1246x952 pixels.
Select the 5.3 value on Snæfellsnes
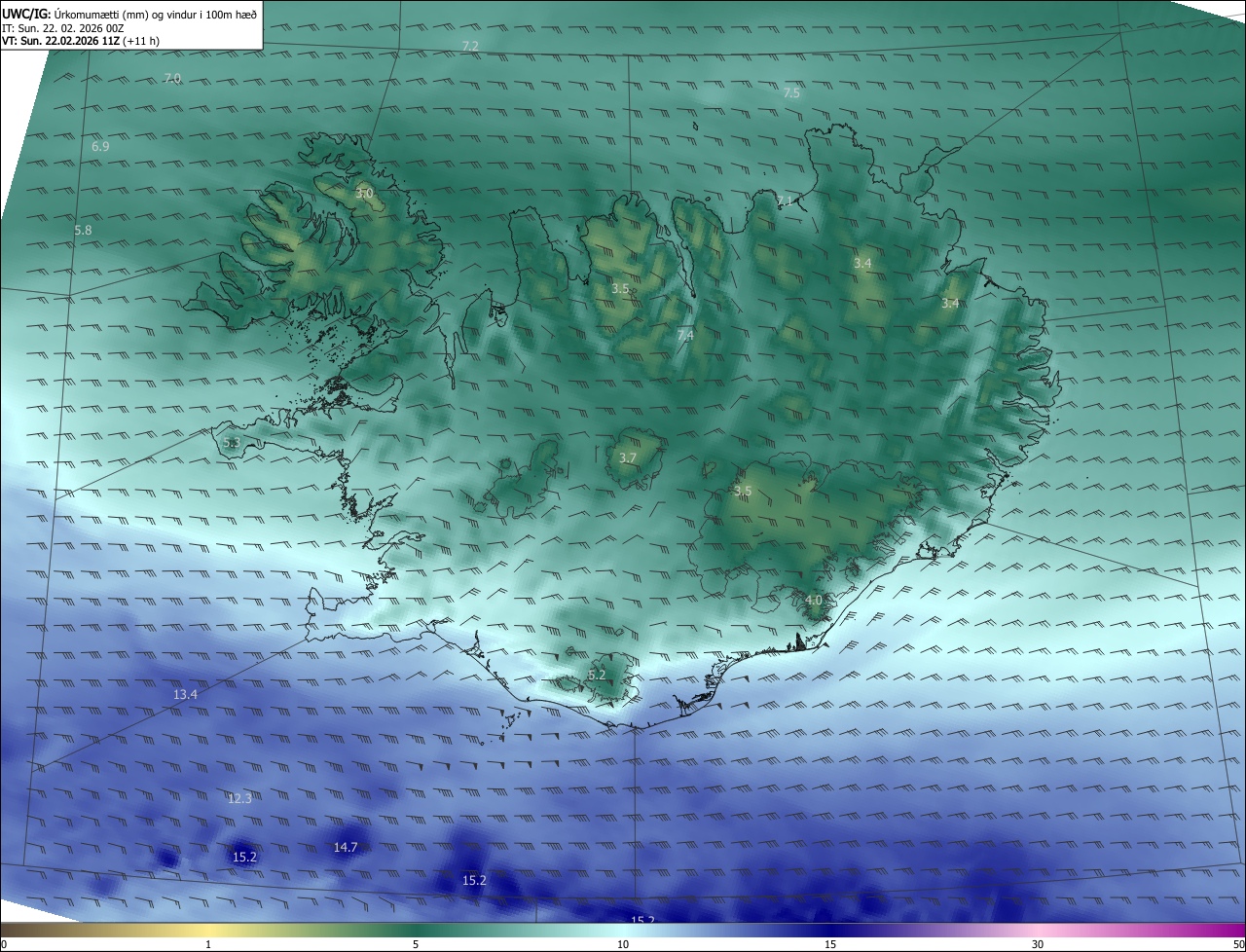(x=231, y=442)
